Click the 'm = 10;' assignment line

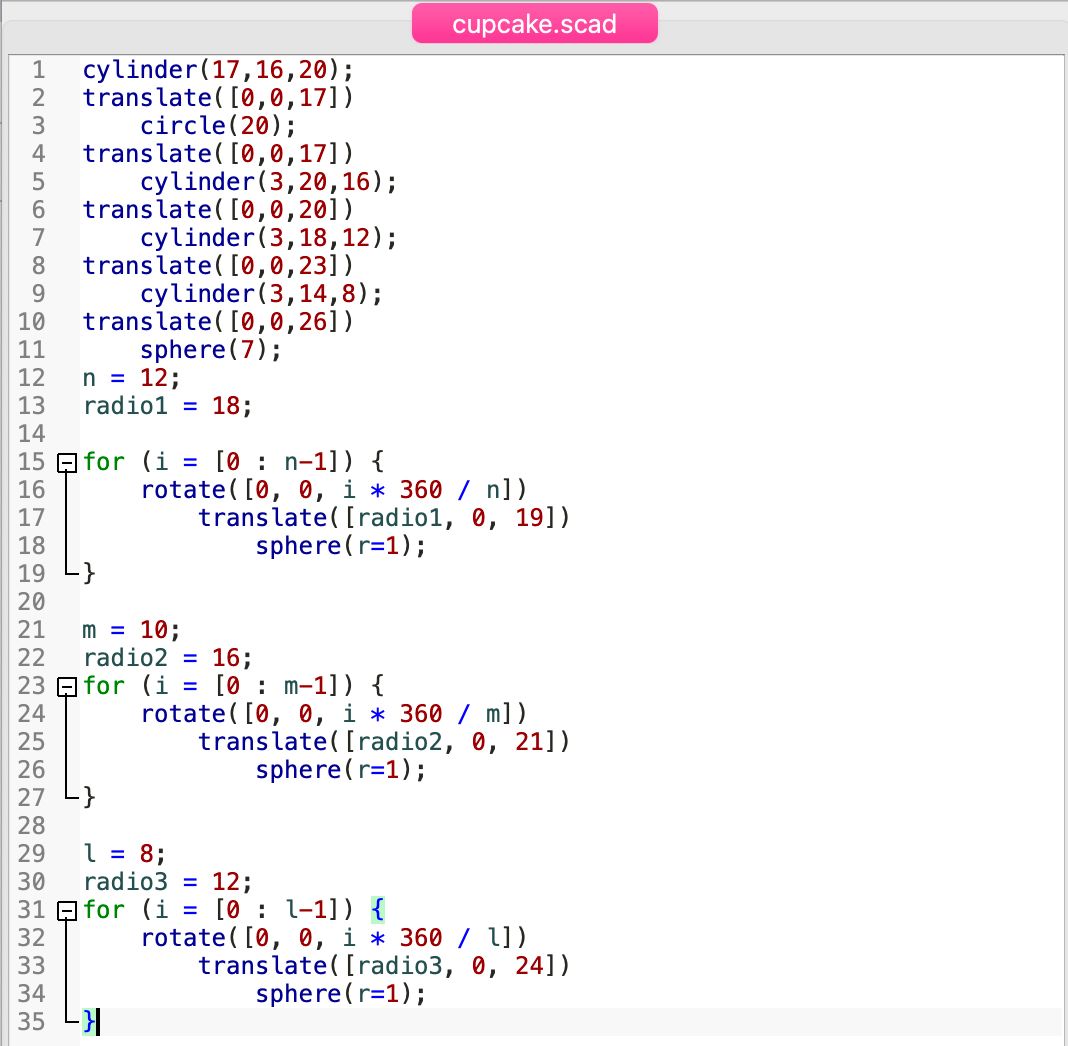pos(132,630)
